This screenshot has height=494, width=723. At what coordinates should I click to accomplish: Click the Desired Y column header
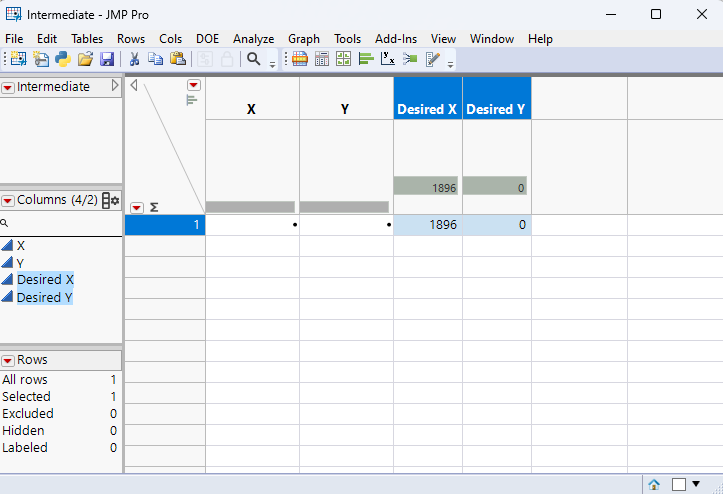497,98
